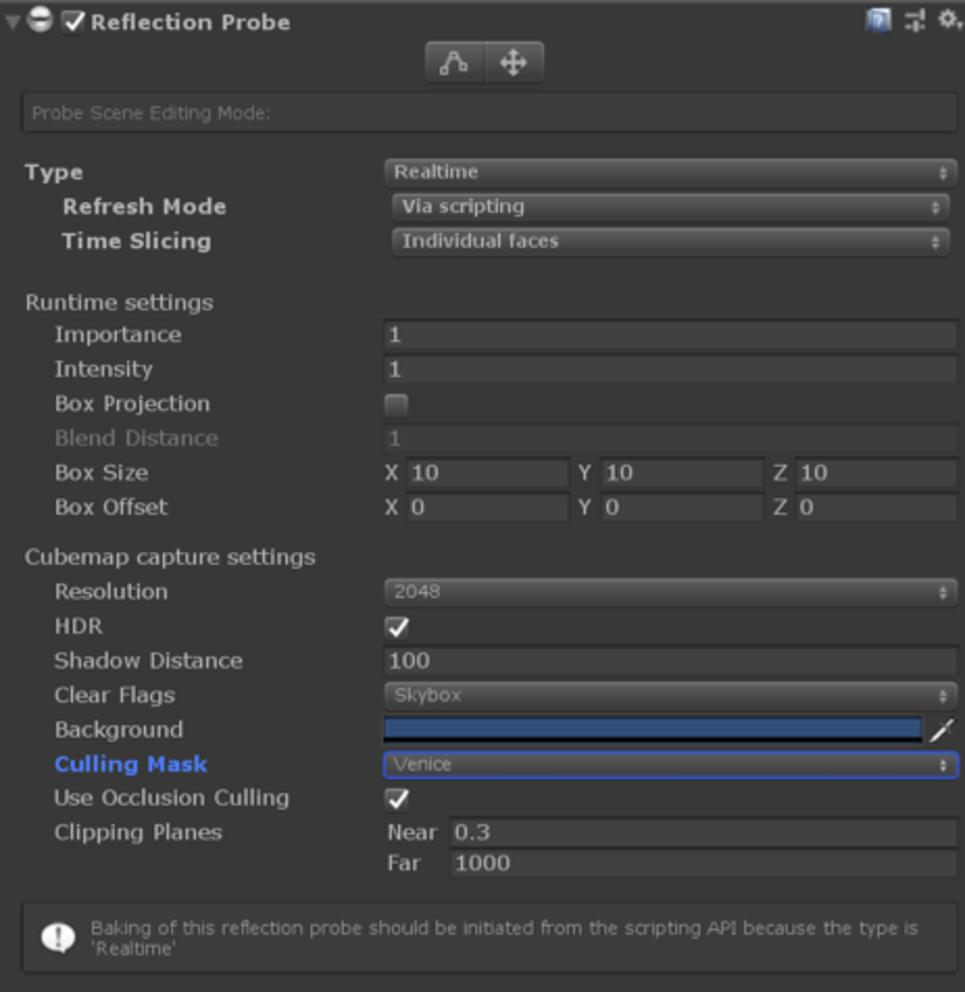Click the baking warning message text
The image size is (965, 992).
point(504,938)
